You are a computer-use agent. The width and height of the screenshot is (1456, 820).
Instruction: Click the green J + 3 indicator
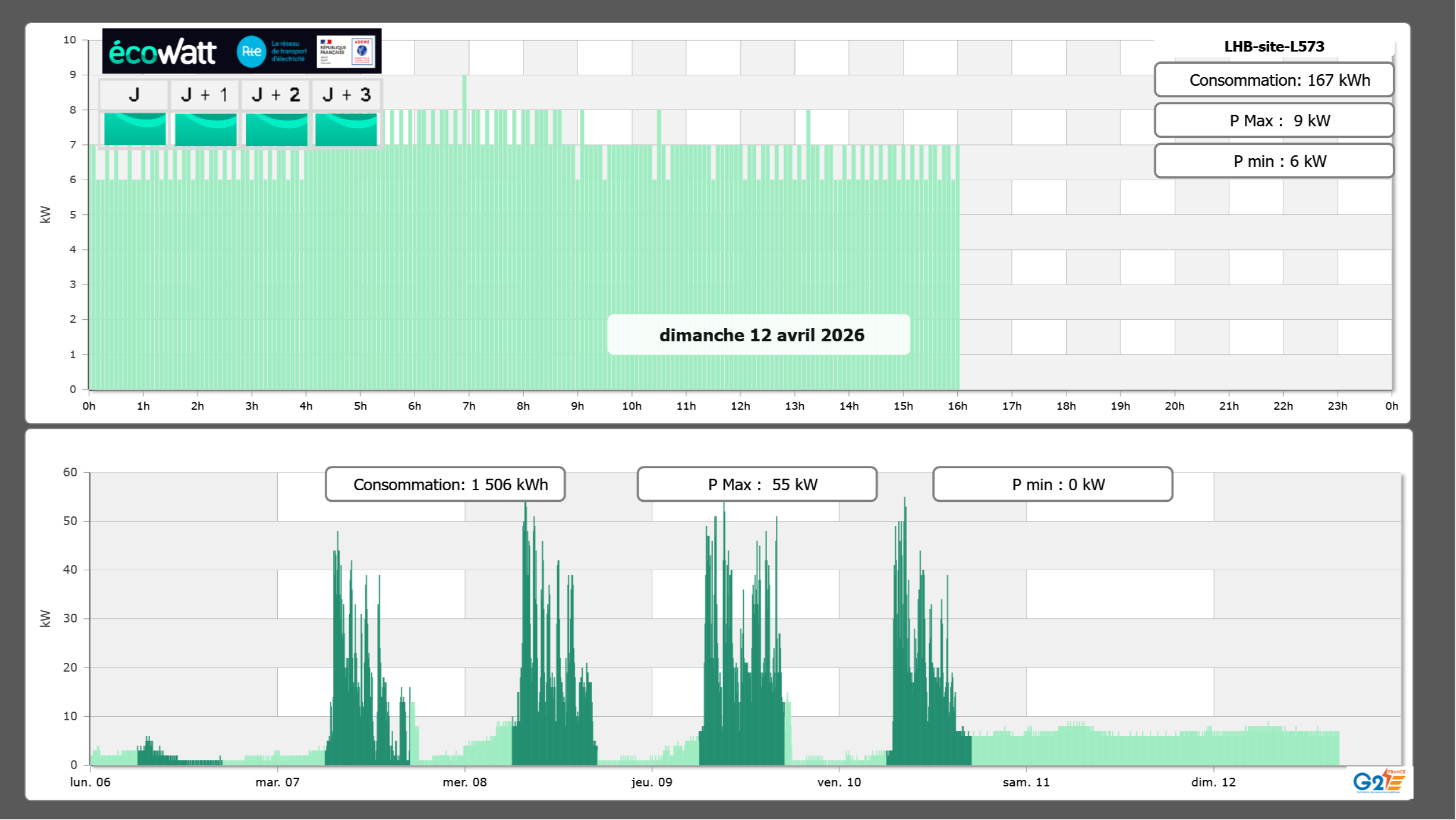pyautogui.click(x=346, y=129)
